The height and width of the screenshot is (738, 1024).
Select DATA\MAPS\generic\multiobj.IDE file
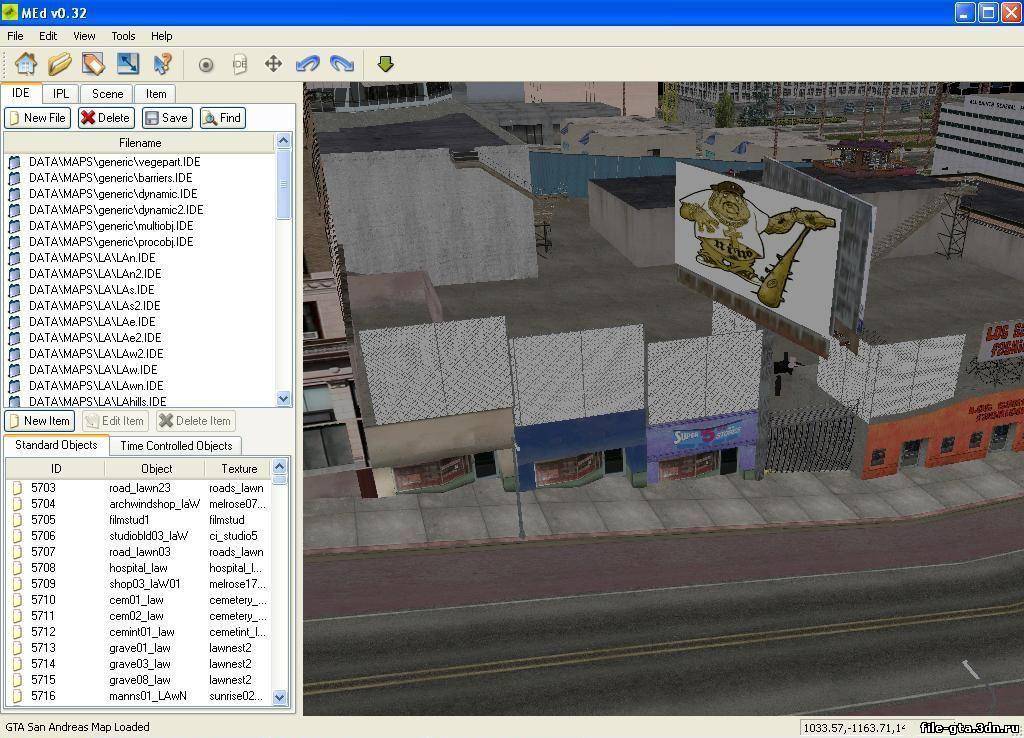coord(110,226)
